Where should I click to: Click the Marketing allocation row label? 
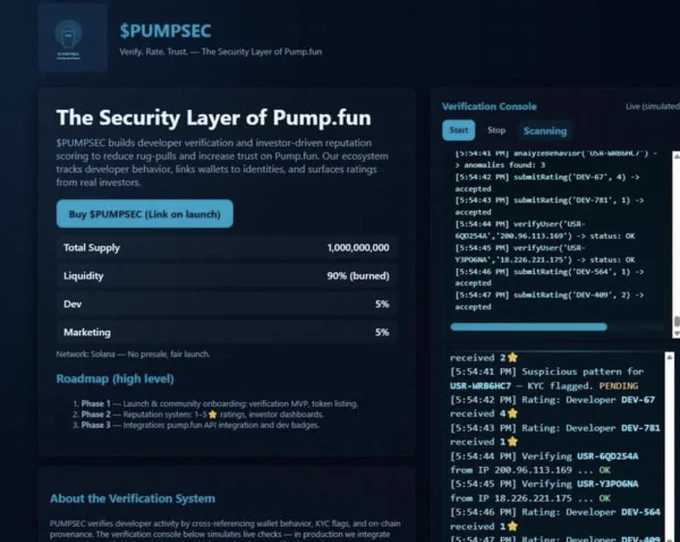(x=87, y=333)
